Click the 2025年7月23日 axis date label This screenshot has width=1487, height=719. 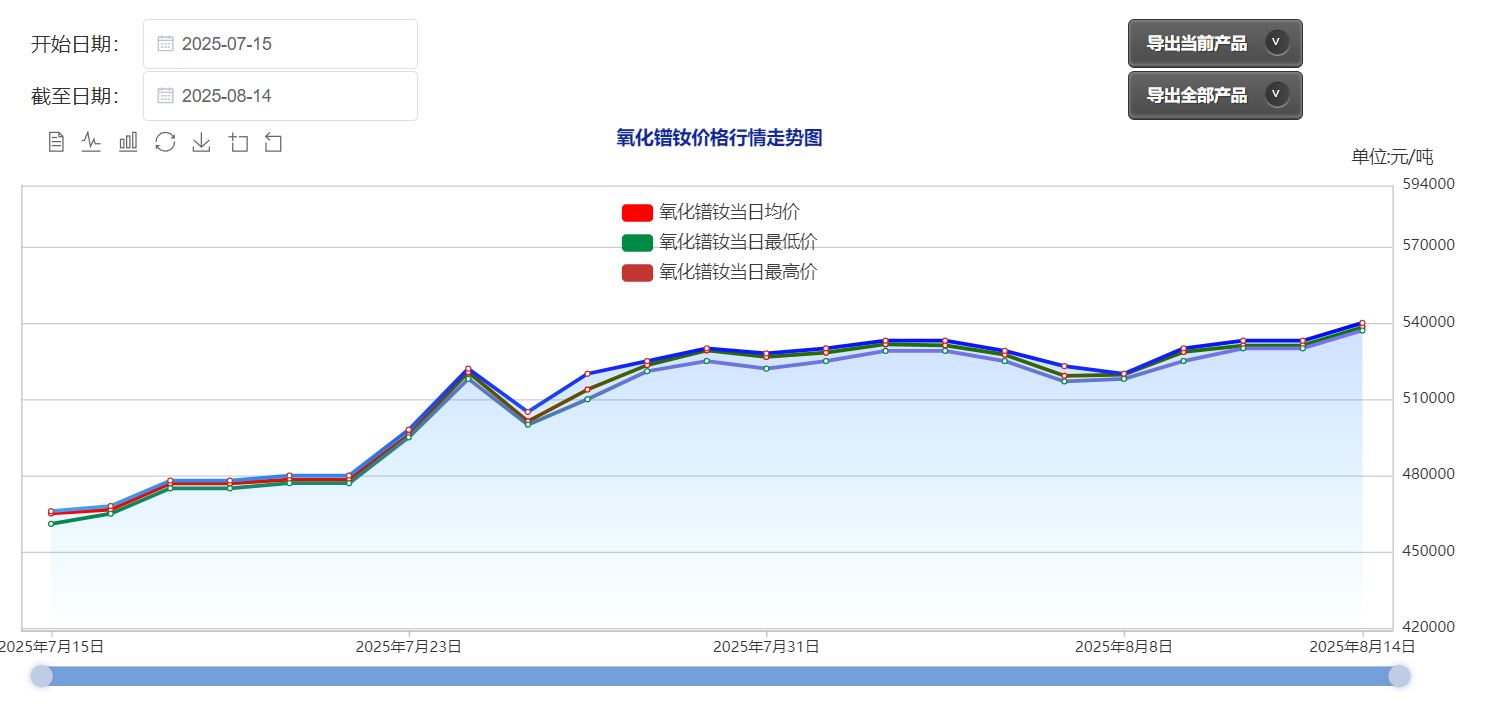click(x=408, y=647)
